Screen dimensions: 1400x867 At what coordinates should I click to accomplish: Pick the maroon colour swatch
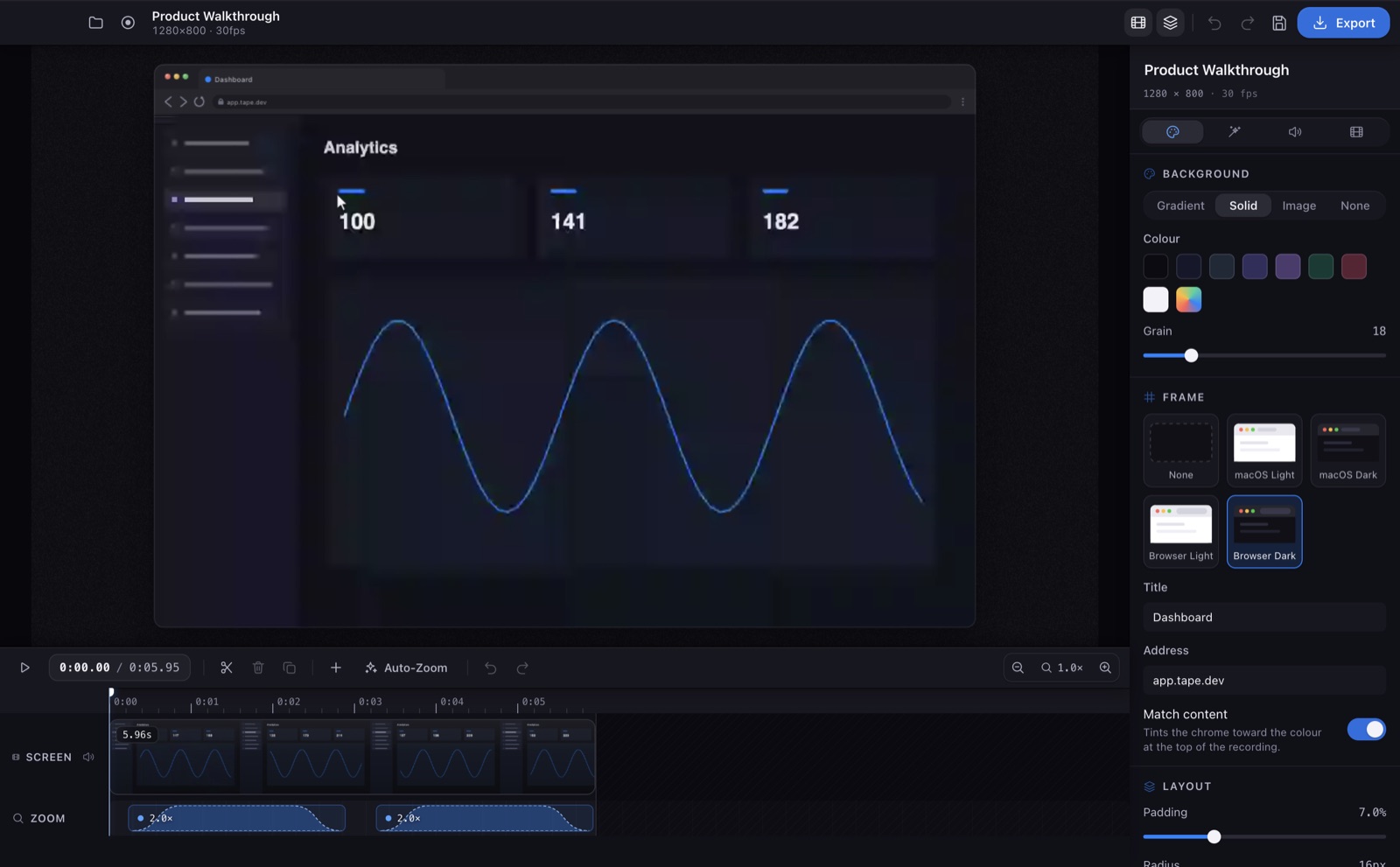tap(1354, 267)
